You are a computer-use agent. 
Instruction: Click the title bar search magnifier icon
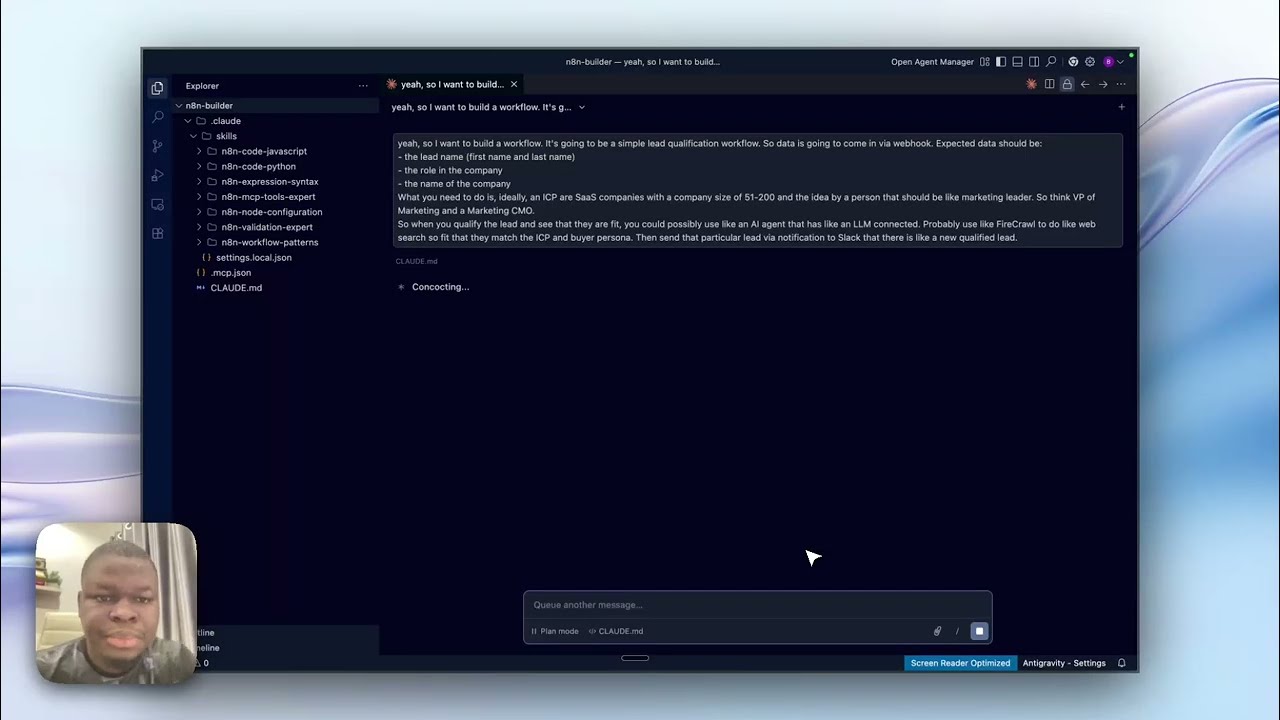point(1051,62)
